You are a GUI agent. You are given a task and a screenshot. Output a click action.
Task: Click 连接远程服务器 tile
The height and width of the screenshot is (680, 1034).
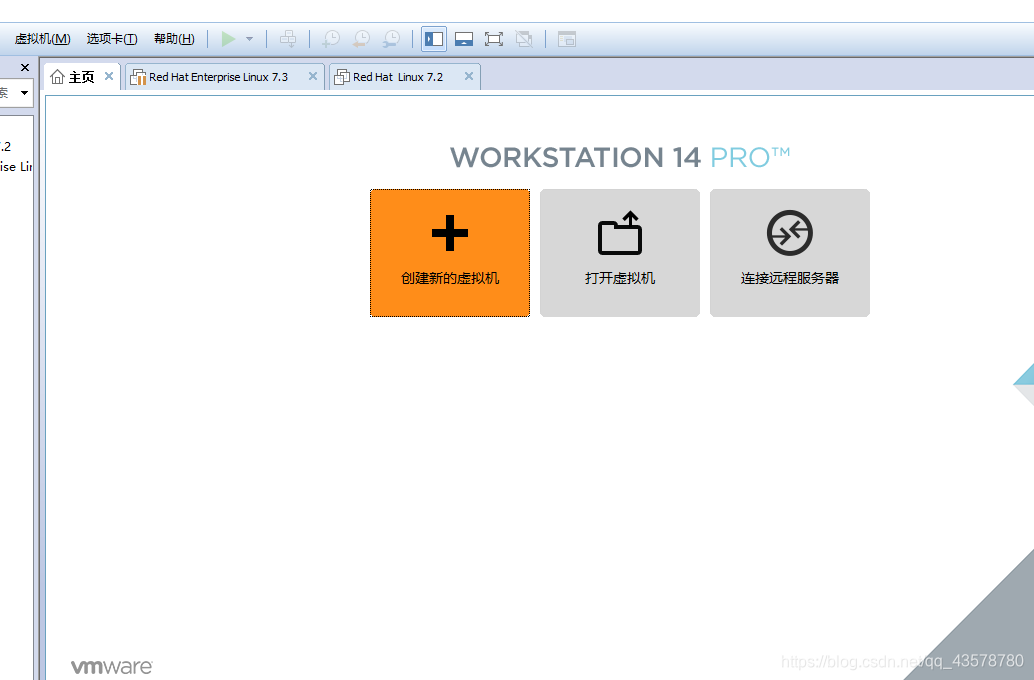[790, 253]
